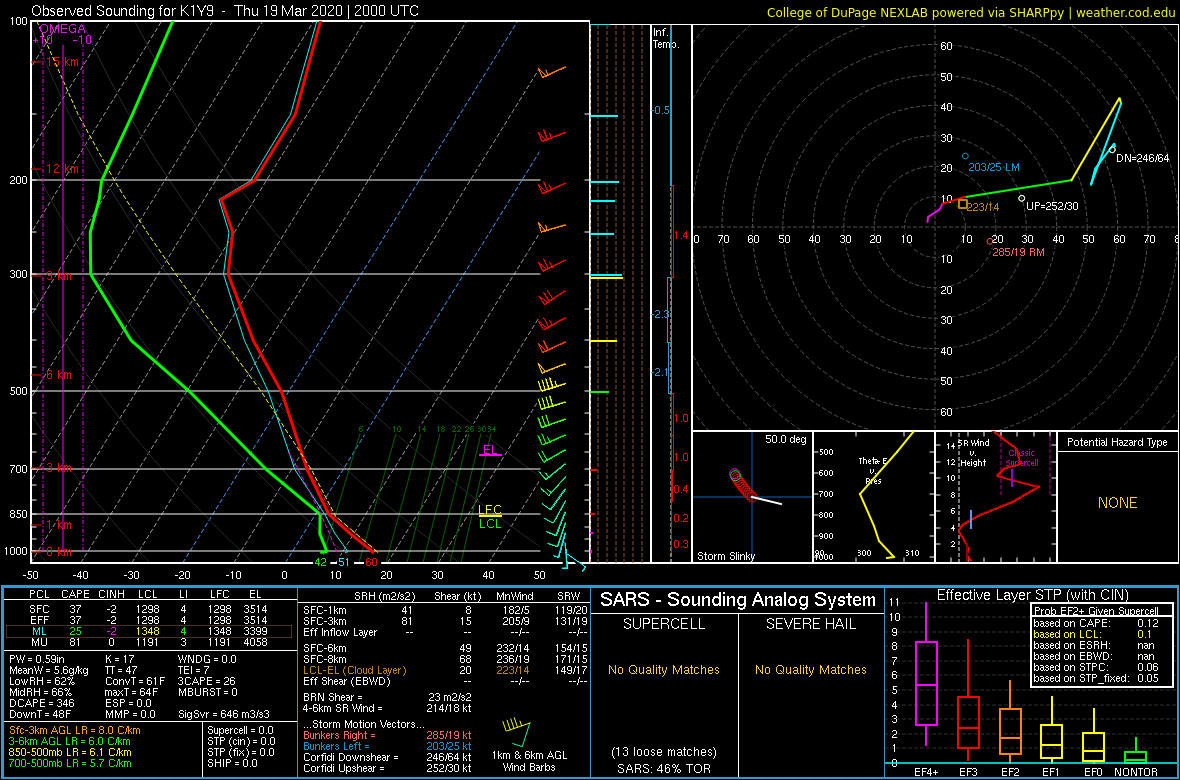This screenshot has height=780, width=1180.
Task: Click the surface temperature value 60
Action: point(370,562)
